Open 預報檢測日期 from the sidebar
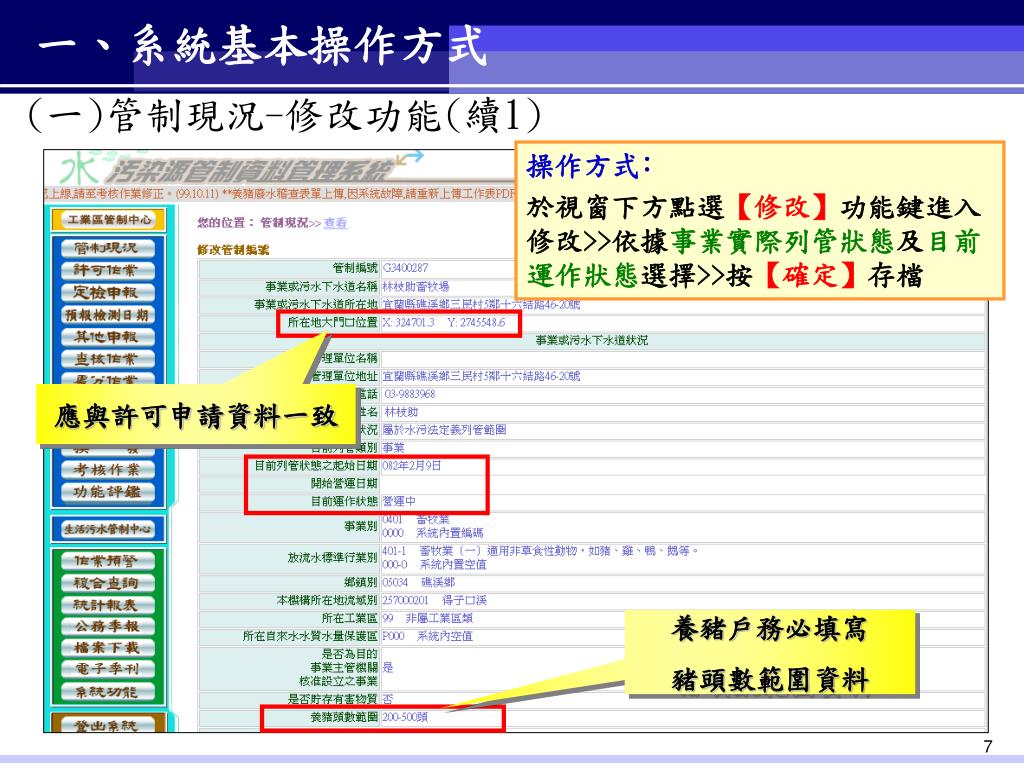The image size is (1024, 768). coord(108,315)
